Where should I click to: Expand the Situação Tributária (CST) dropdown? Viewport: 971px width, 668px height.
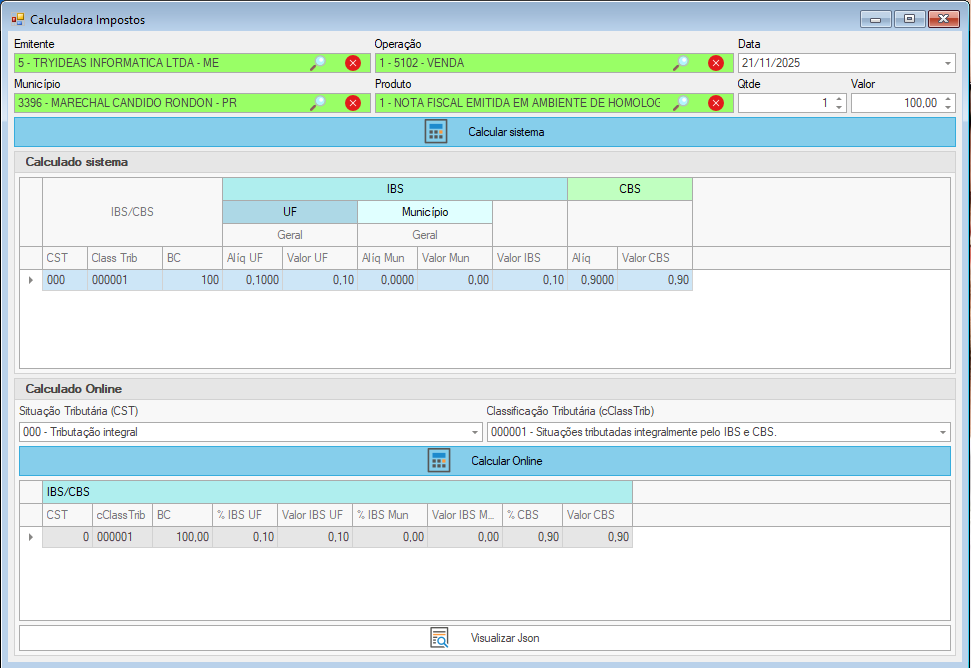475,432
